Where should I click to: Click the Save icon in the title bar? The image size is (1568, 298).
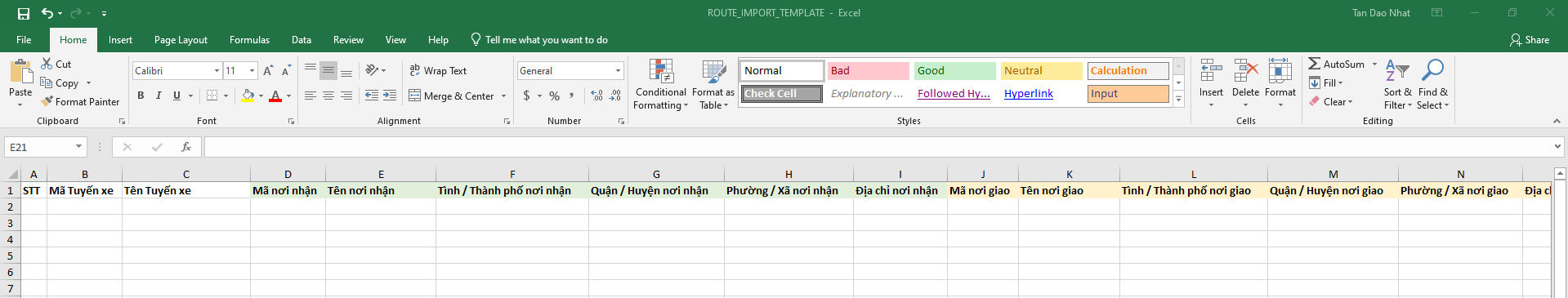click(x=23, y=13)
